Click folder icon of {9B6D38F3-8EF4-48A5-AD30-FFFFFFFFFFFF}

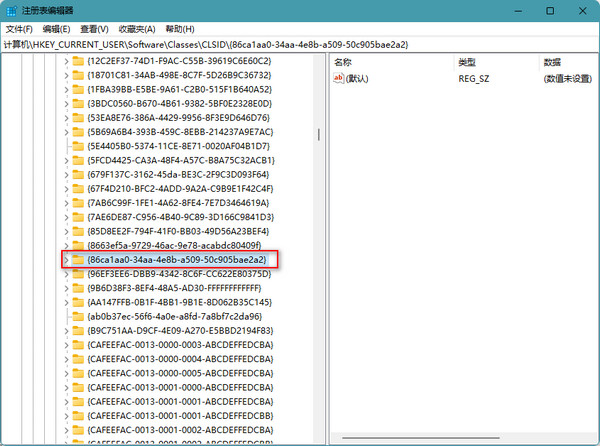click(78, 288)
